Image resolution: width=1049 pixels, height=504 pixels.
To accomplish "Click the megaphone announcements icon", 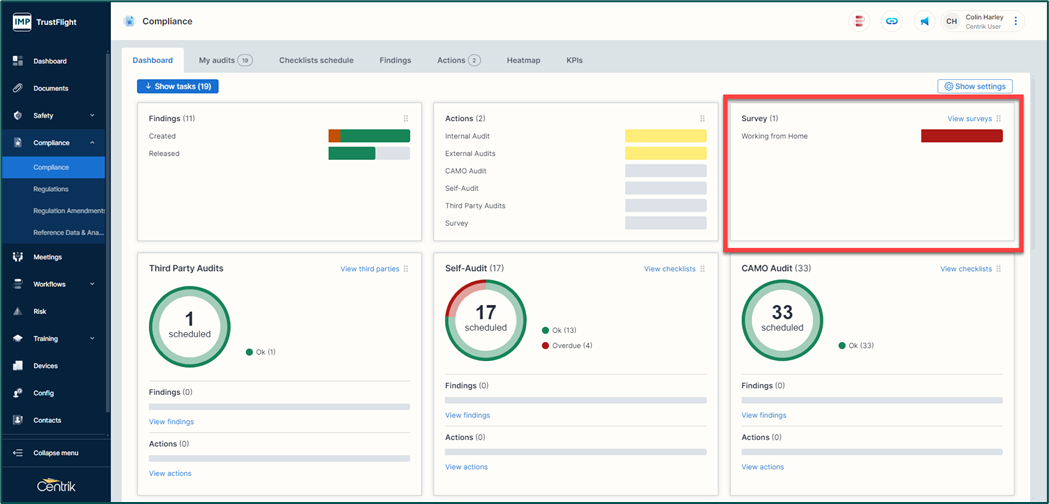I will click(x=924, y=21).
